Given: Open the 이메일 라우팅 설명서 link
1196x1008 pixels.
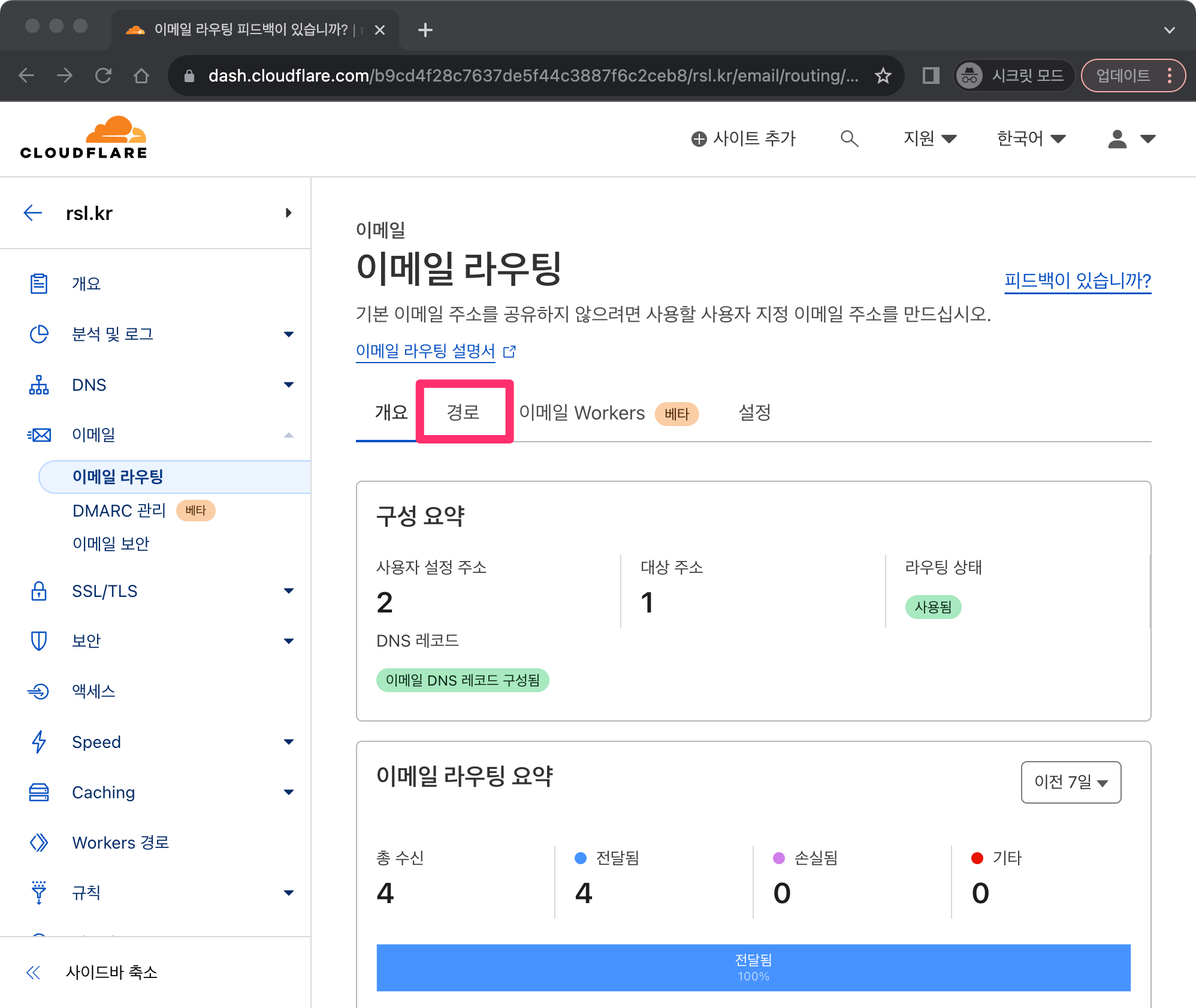Looking at the screenshot, I should pos(425,351).
